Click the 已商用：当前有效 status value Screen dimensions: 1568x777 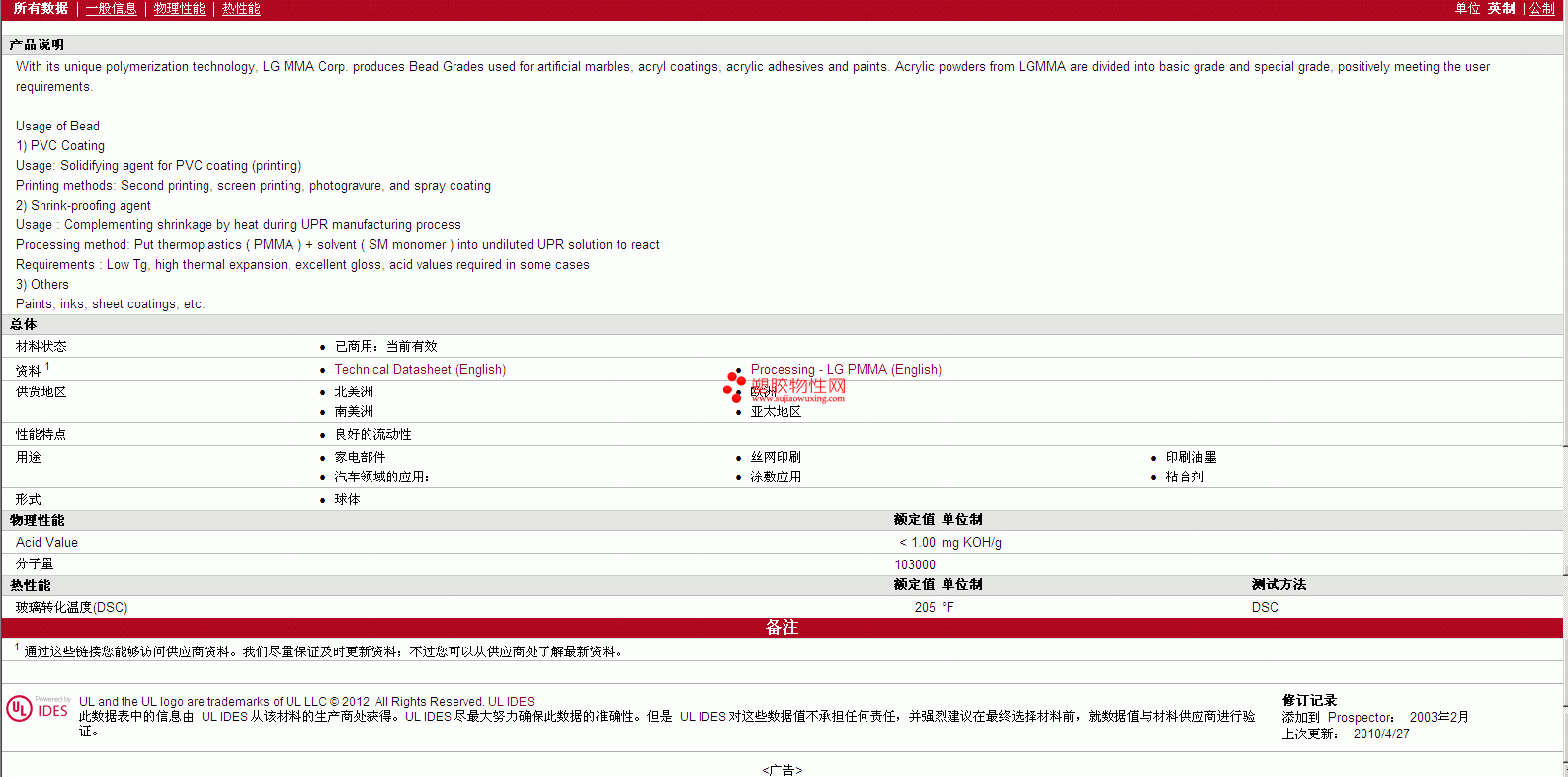tap(385, 347)
